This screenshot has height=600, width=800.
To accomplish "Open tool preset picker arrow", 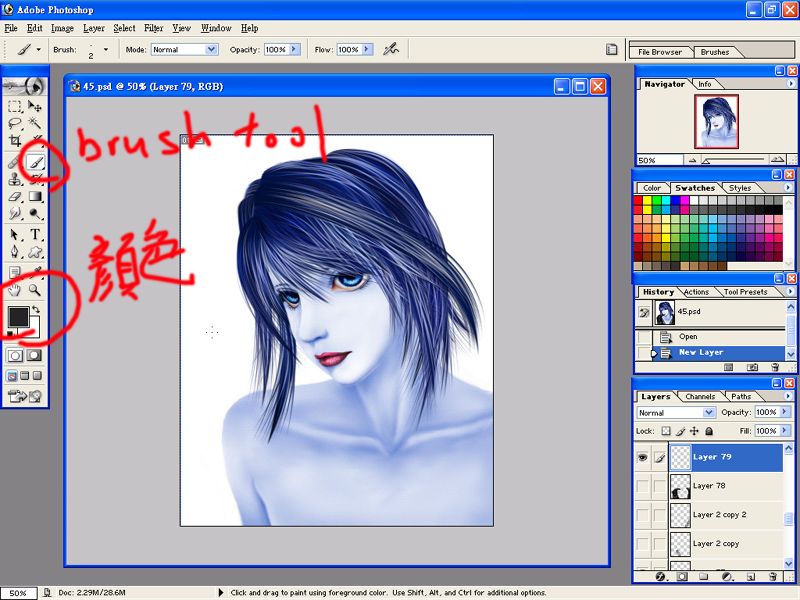I will (38, 49).
